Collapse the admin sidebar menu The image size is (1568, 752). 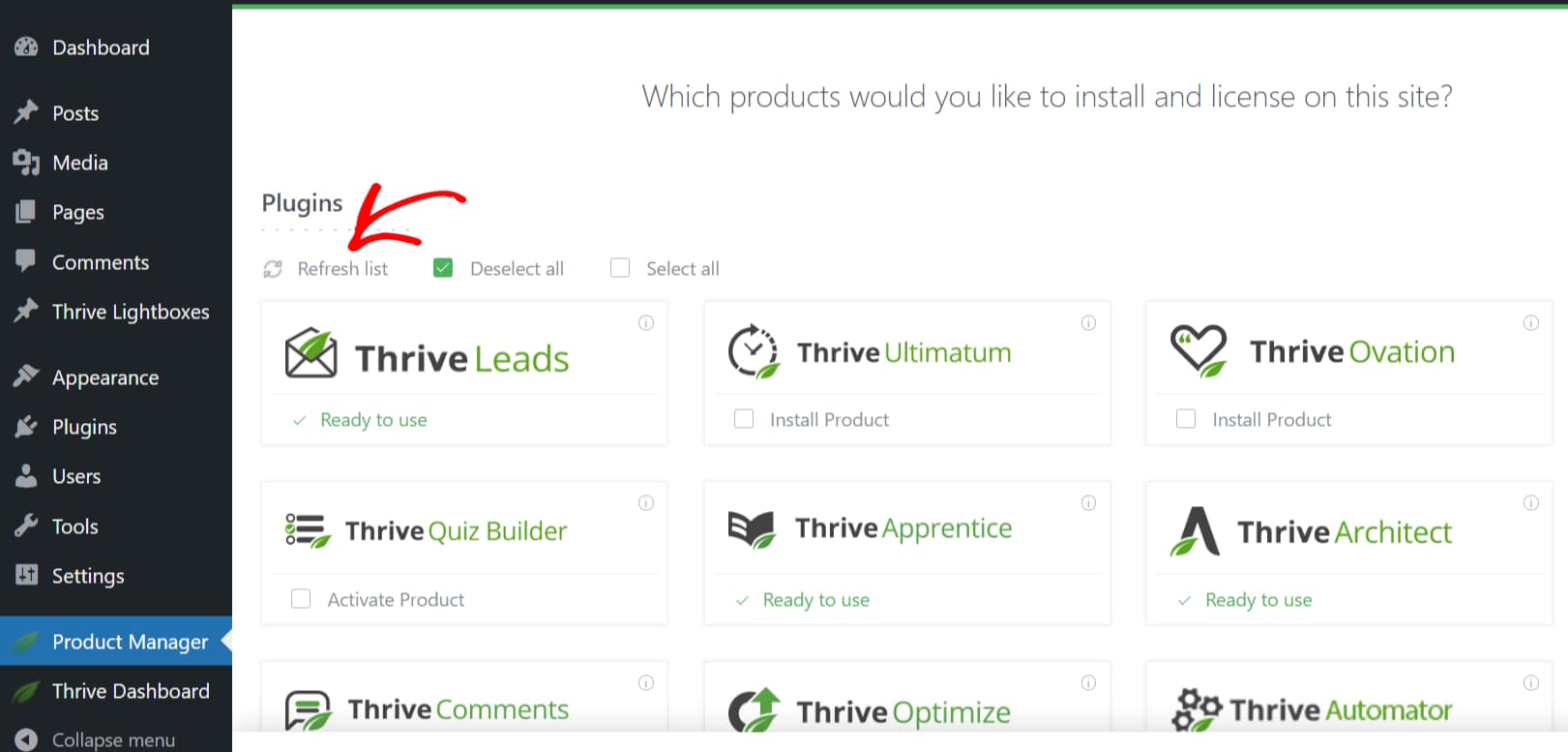coord(112,739)
